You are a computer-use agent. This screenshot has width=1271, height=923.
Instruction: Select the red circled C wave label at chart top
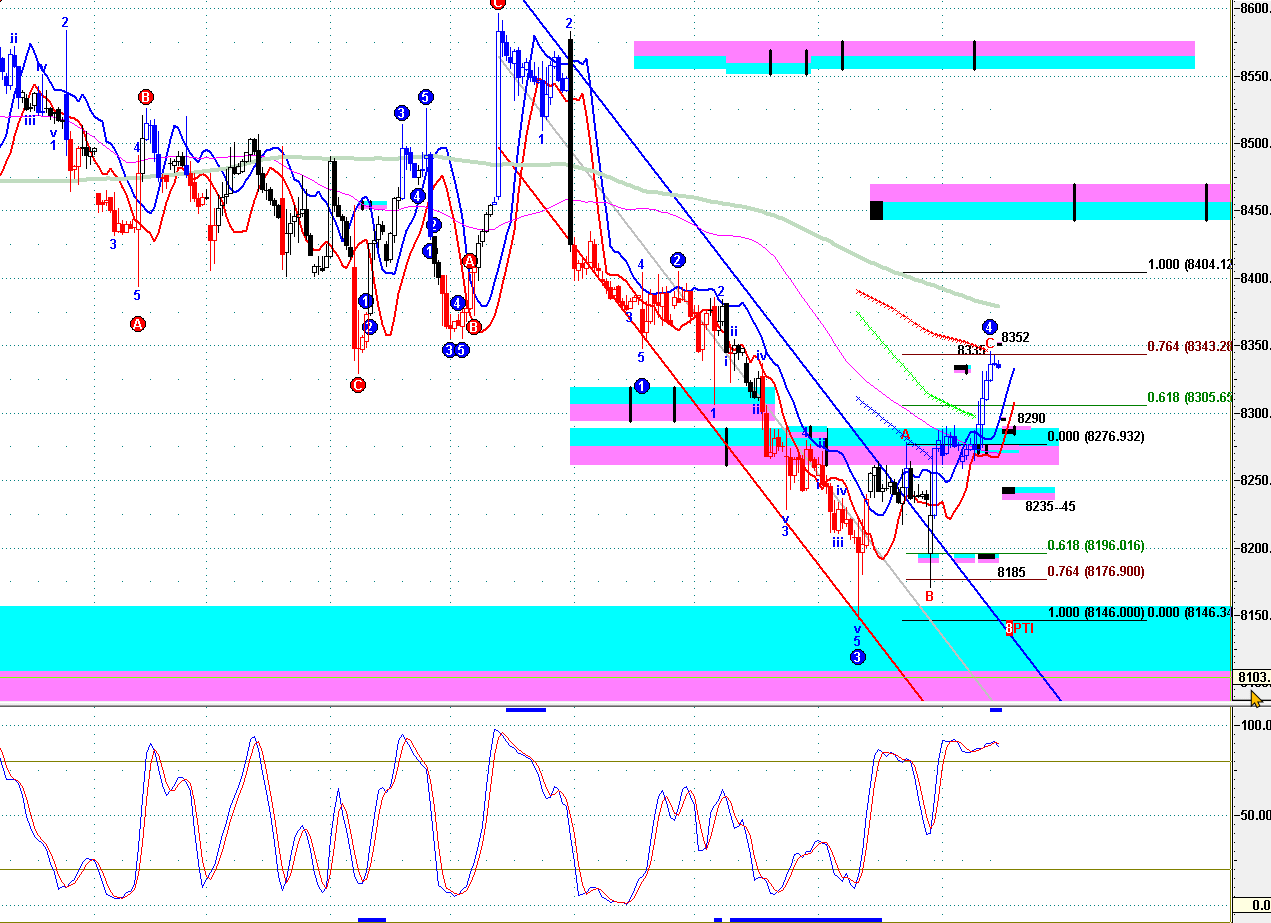pos(498,3)
